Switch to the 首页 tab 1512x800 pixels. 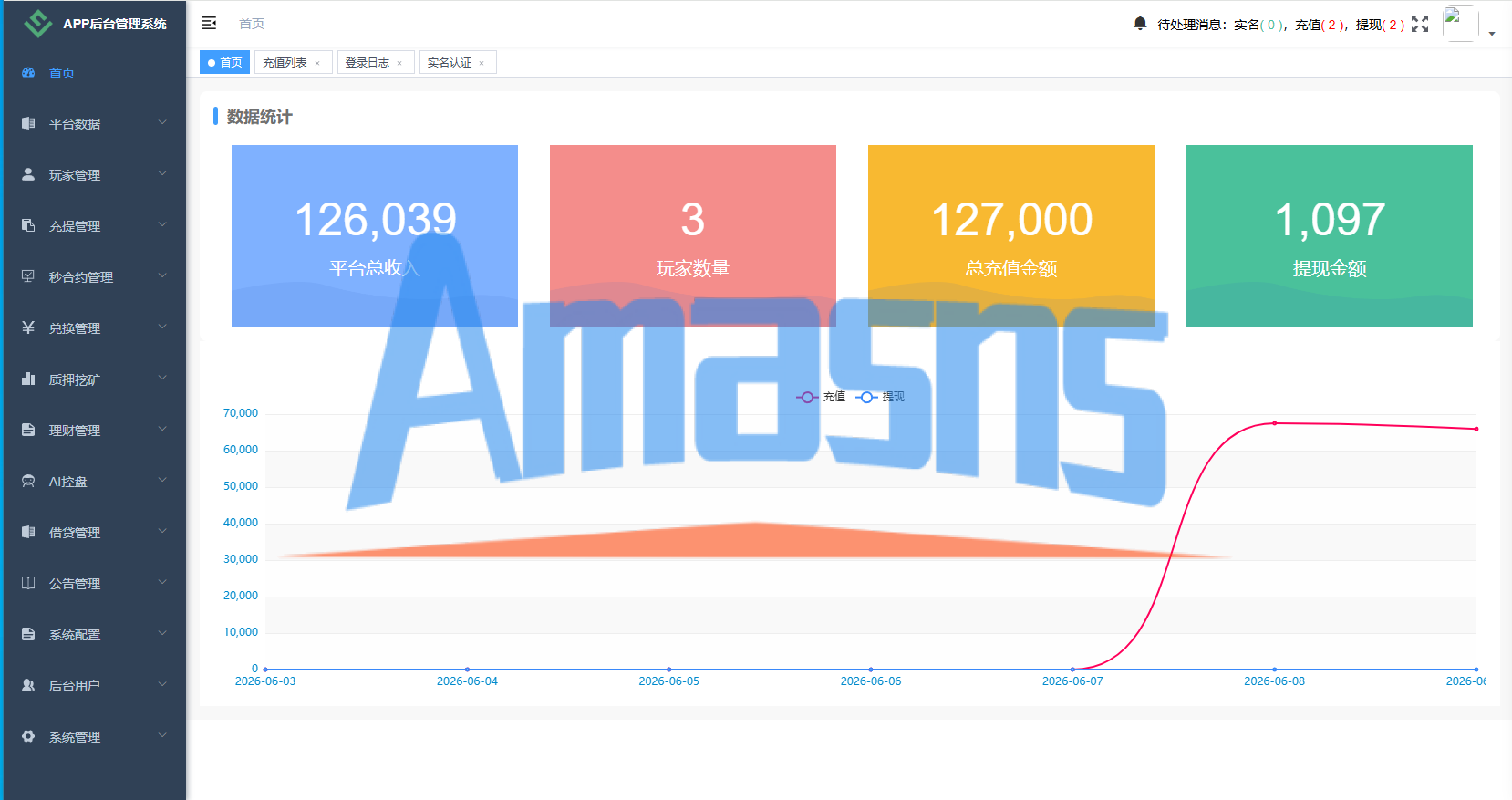click(224, 62)
